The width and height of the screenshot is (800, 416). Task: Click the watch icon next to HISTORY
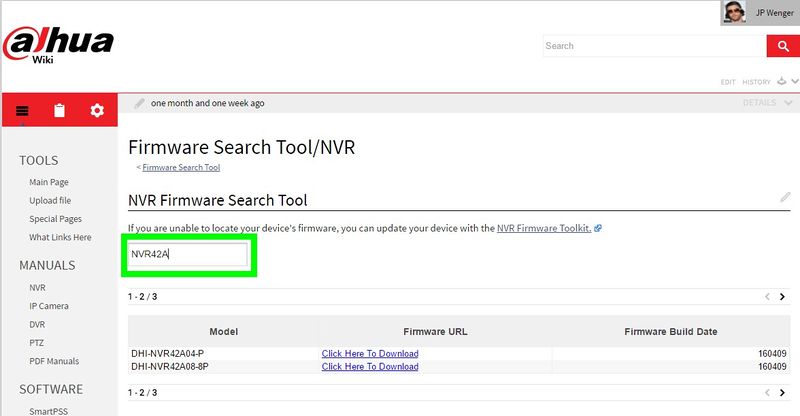[x=782, y=81]
